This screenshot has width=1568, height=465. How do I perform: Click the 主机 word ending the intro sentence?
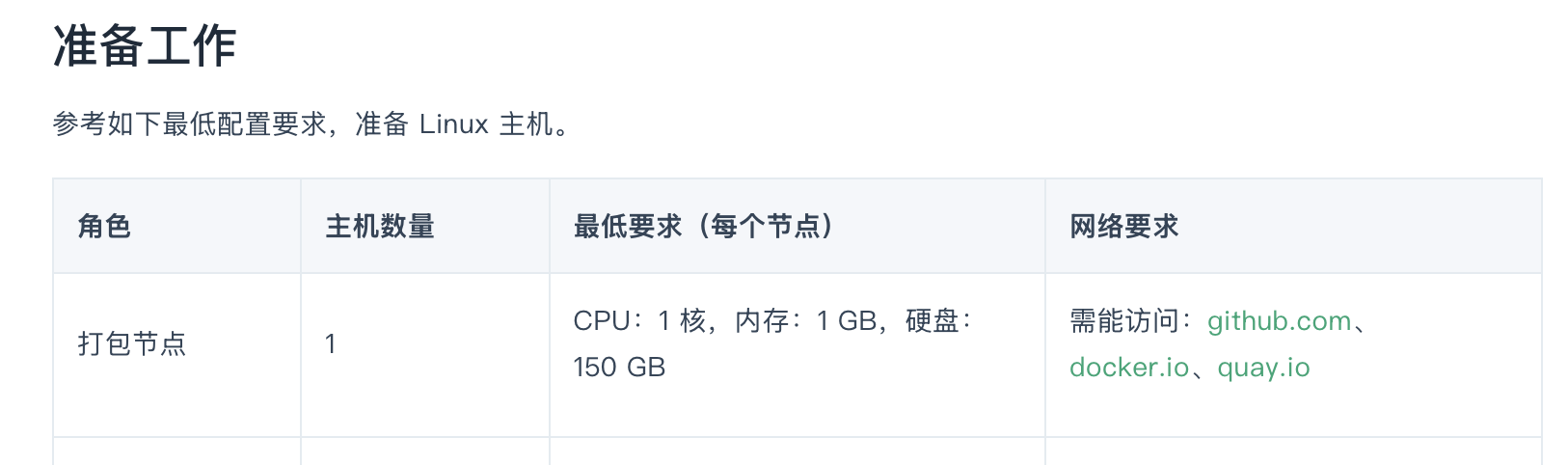(526, 124)
